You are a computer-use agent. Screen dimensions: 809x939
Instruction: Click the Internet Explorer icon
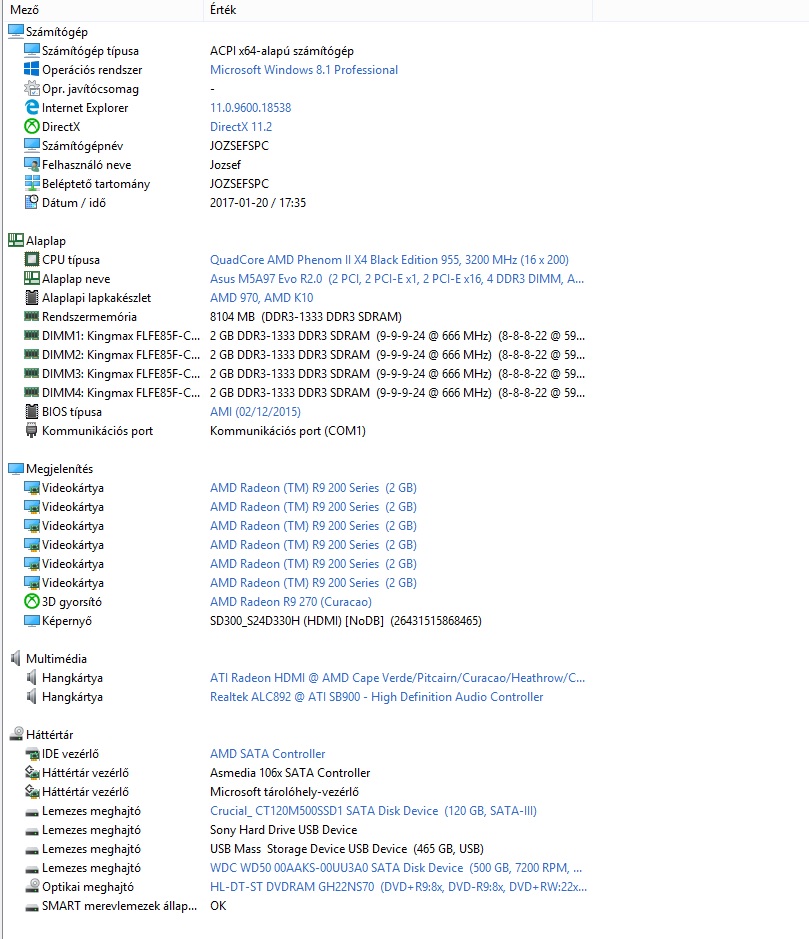point(32,107)
